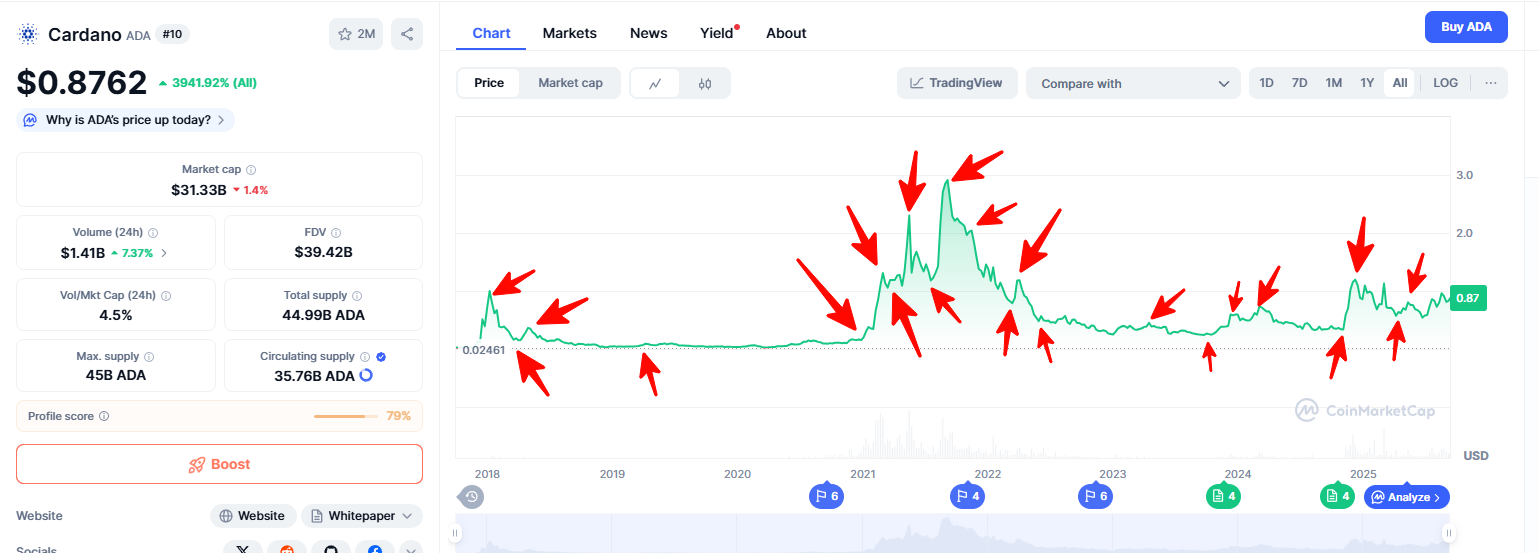Toggle chart to Market cap view
This screenshot has width=1539, height=553.
(570, 83)
